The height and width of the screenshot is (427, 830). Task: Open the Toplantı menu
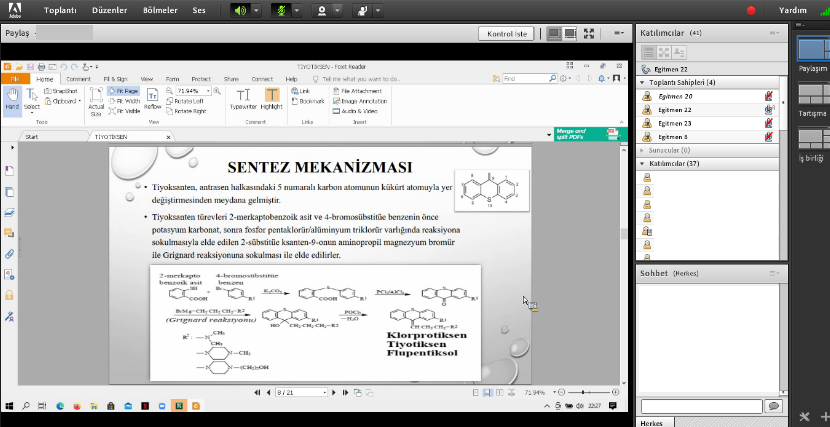click(x=60, y=10)
